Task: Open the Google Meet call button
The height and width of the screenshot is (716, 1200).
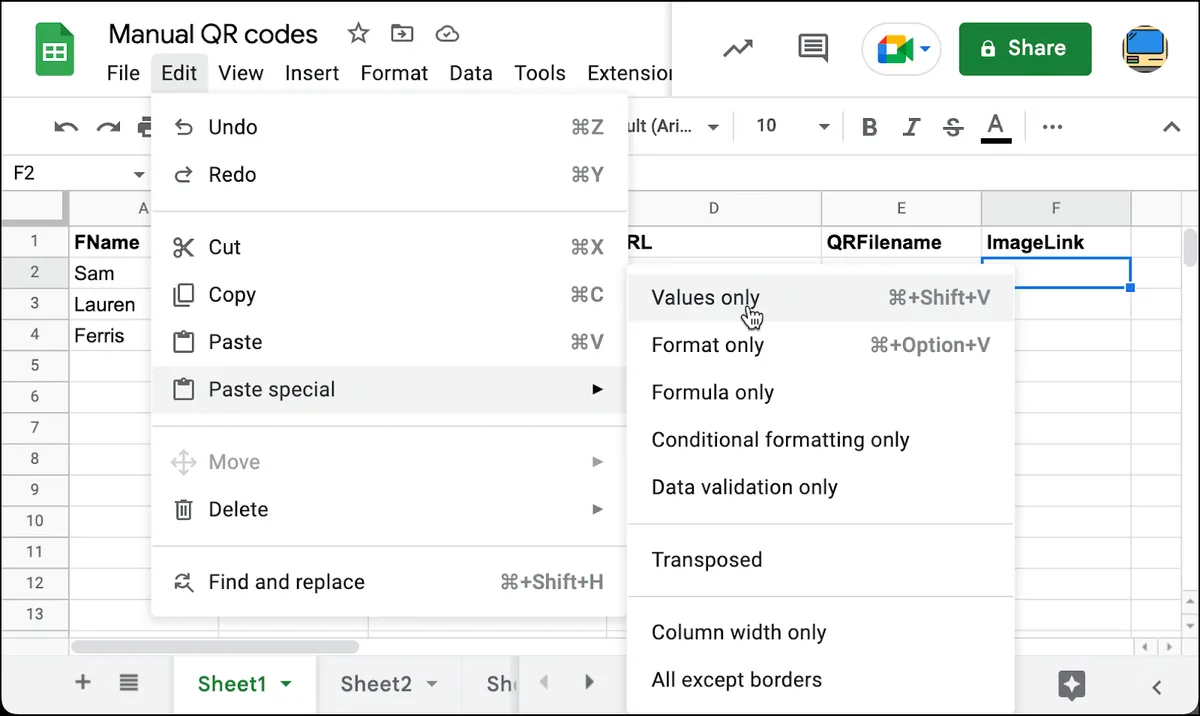Action: pyautogui.click(x=901, y=49)
